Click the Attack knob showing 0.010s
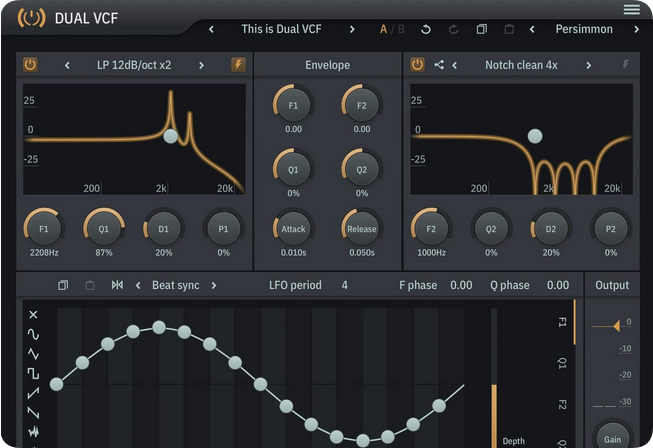Viewport: 653px width, 448px height. (293, 229)
